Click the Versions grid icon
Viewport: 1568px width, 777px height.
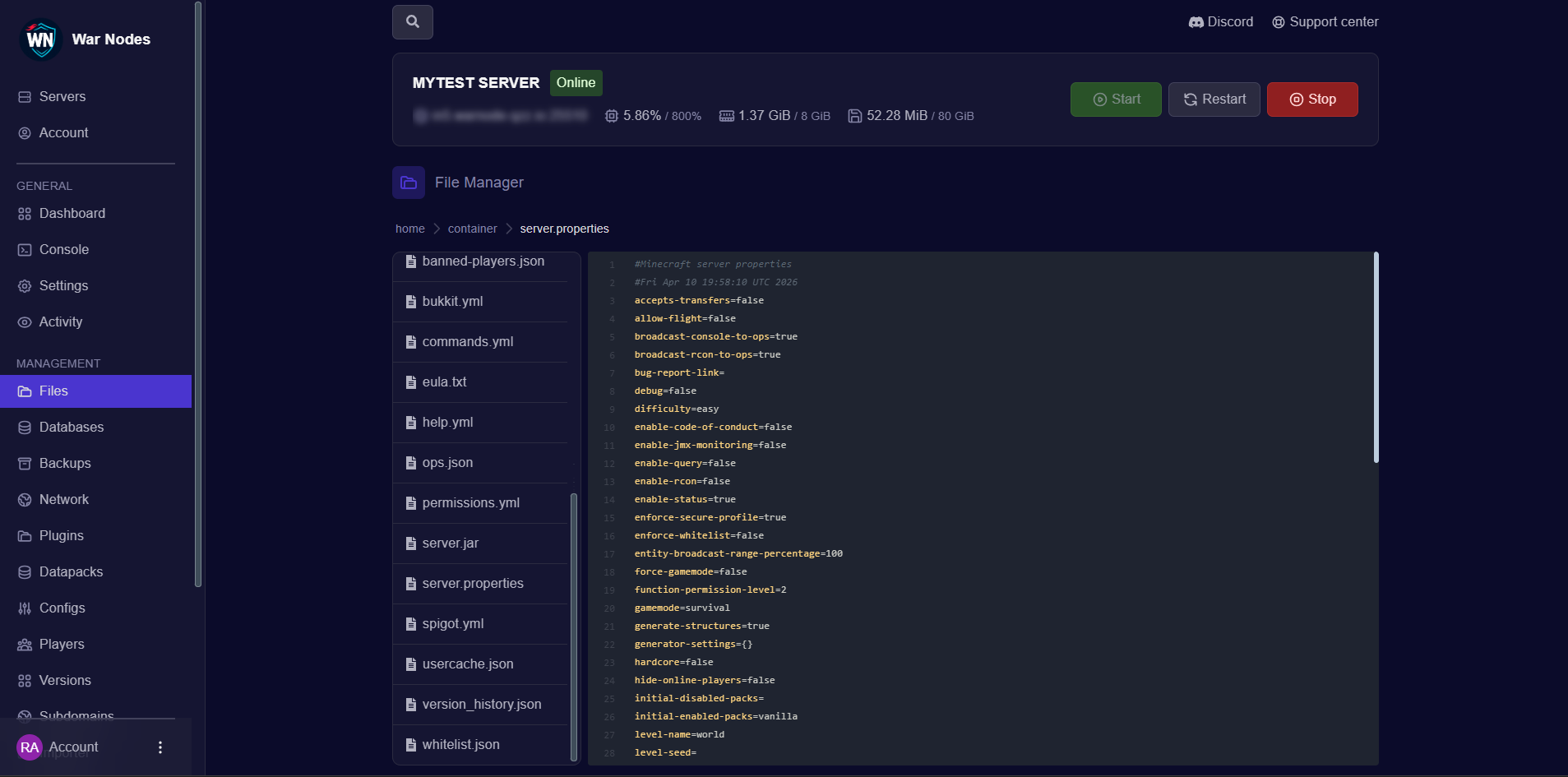tap(25, 681)
